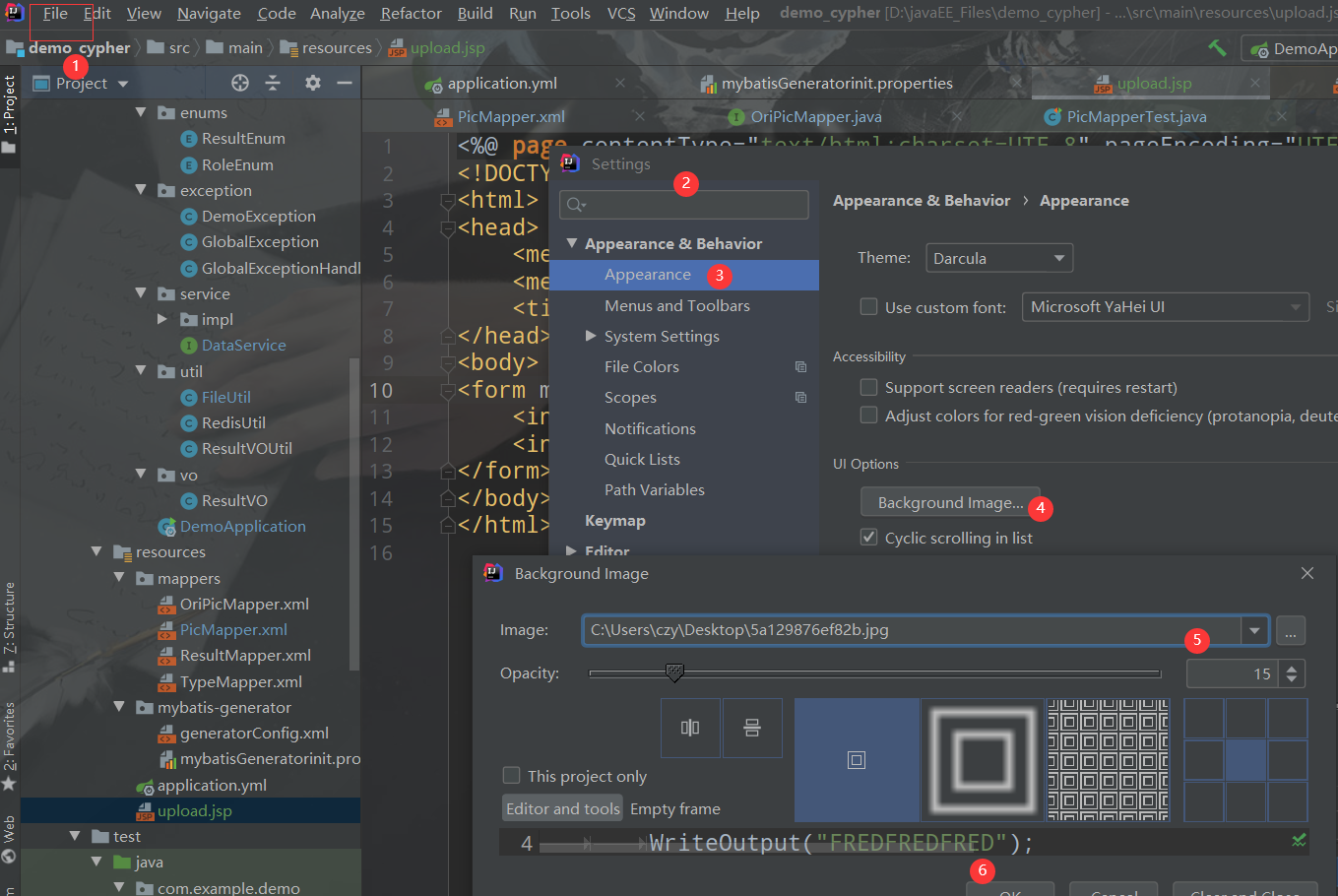This screenshot has height=896, width=1338.
Task: Toggle the Use custom font checkbox
Action: point(868,306)
